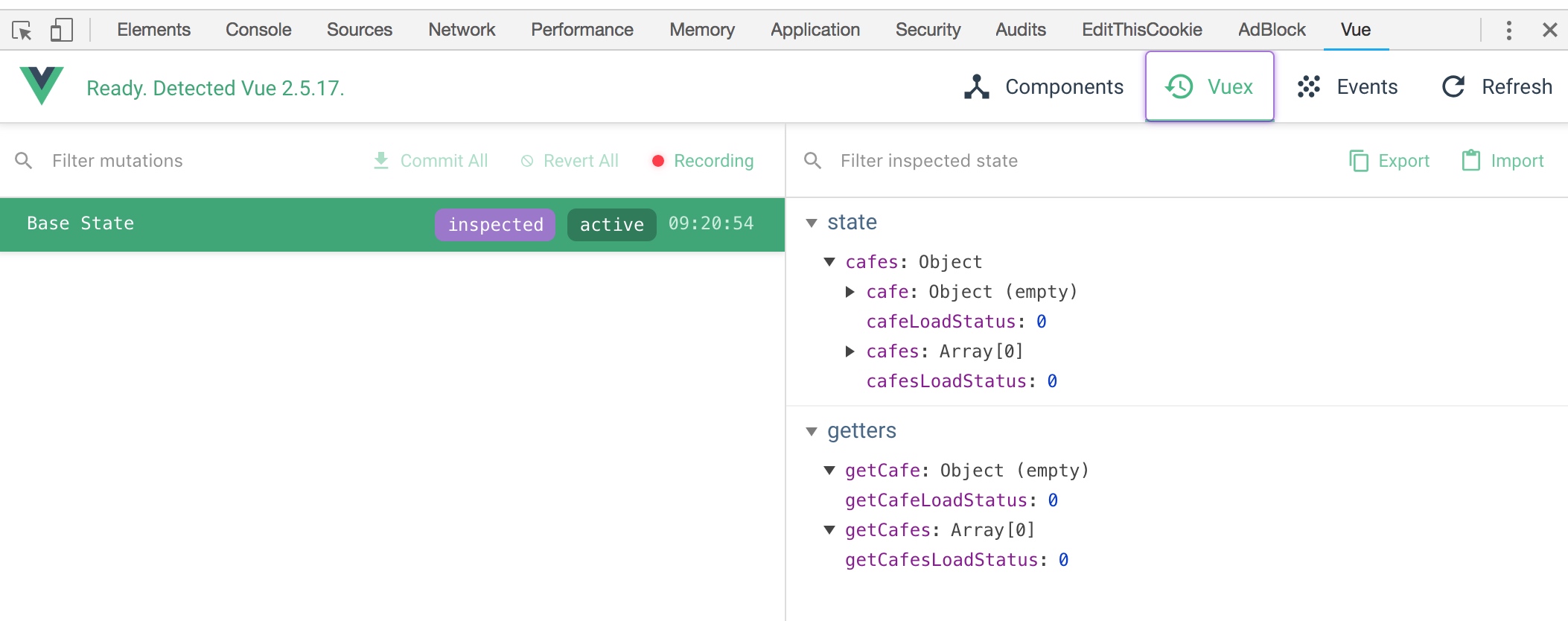Expand the cafes: Array[0] node

point(850,351)
